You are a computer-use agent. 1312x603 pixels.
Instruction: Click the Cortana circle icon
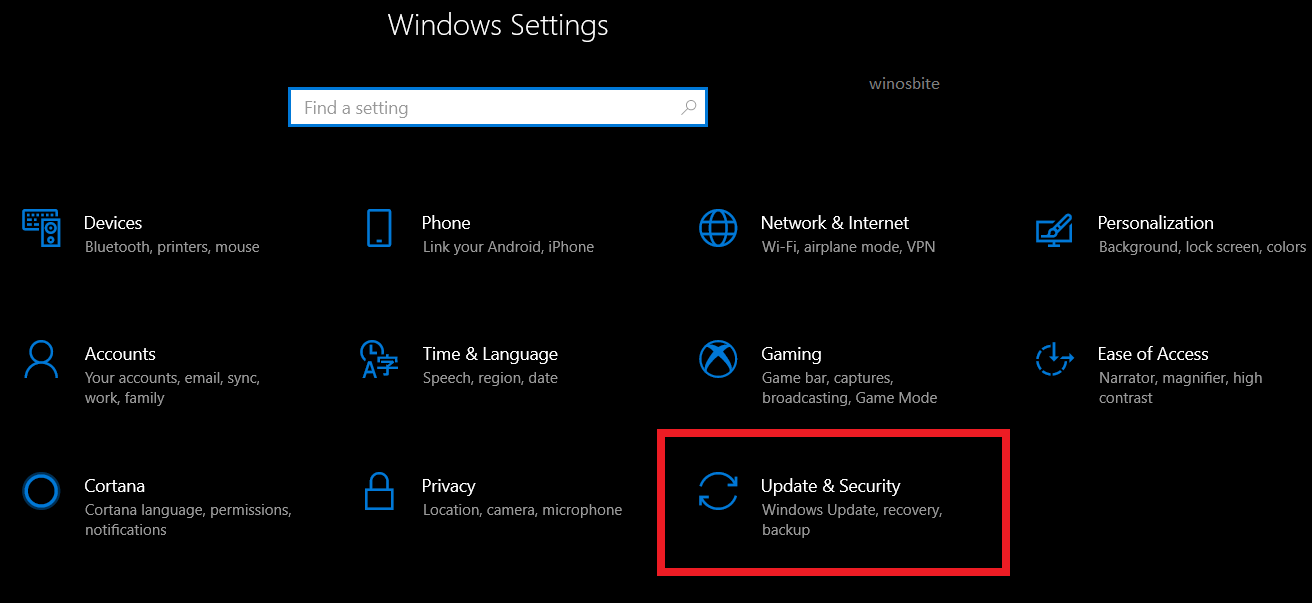pyautogui.click(x=41, y=491)
